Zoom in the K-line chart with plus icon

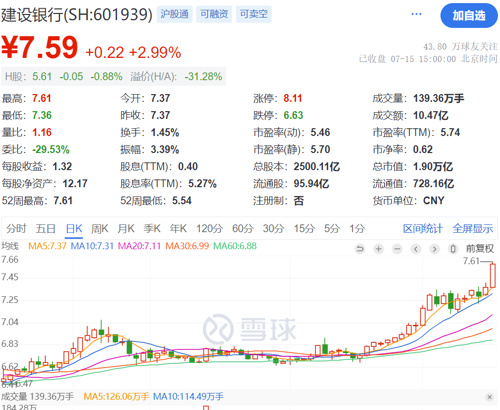pyautogui.click(x=379, y=249)
